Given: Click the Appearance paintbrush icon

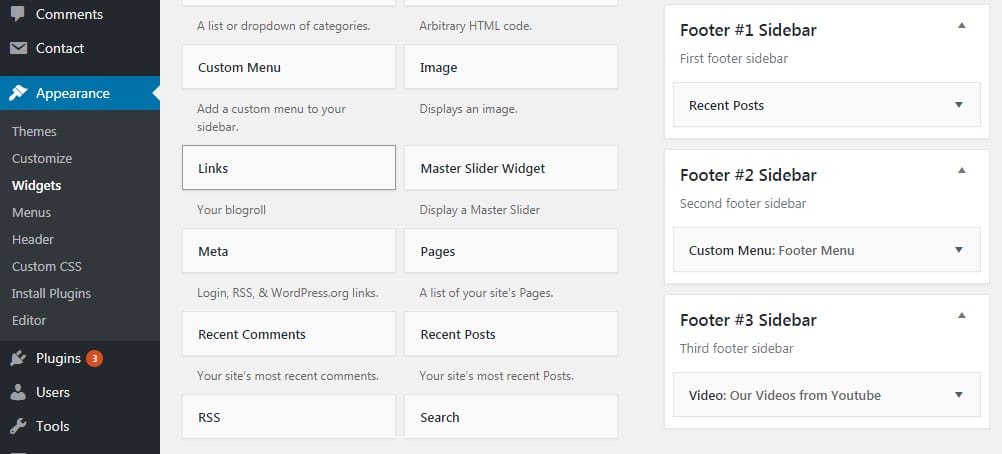Looking at the screenshot, I should tap(18, 93).
